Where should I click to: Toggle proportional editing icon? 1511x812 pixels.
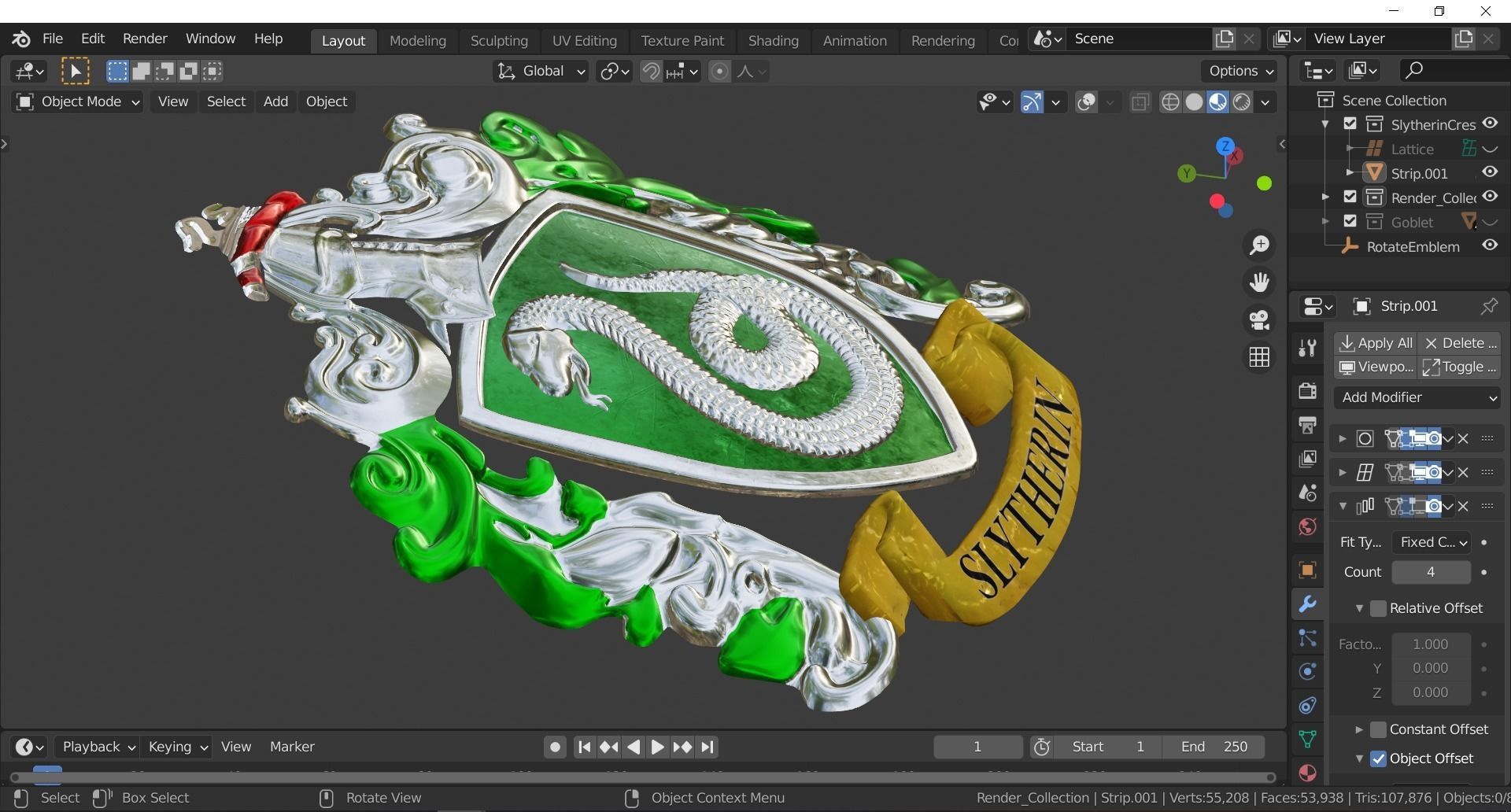click(719, 72)
